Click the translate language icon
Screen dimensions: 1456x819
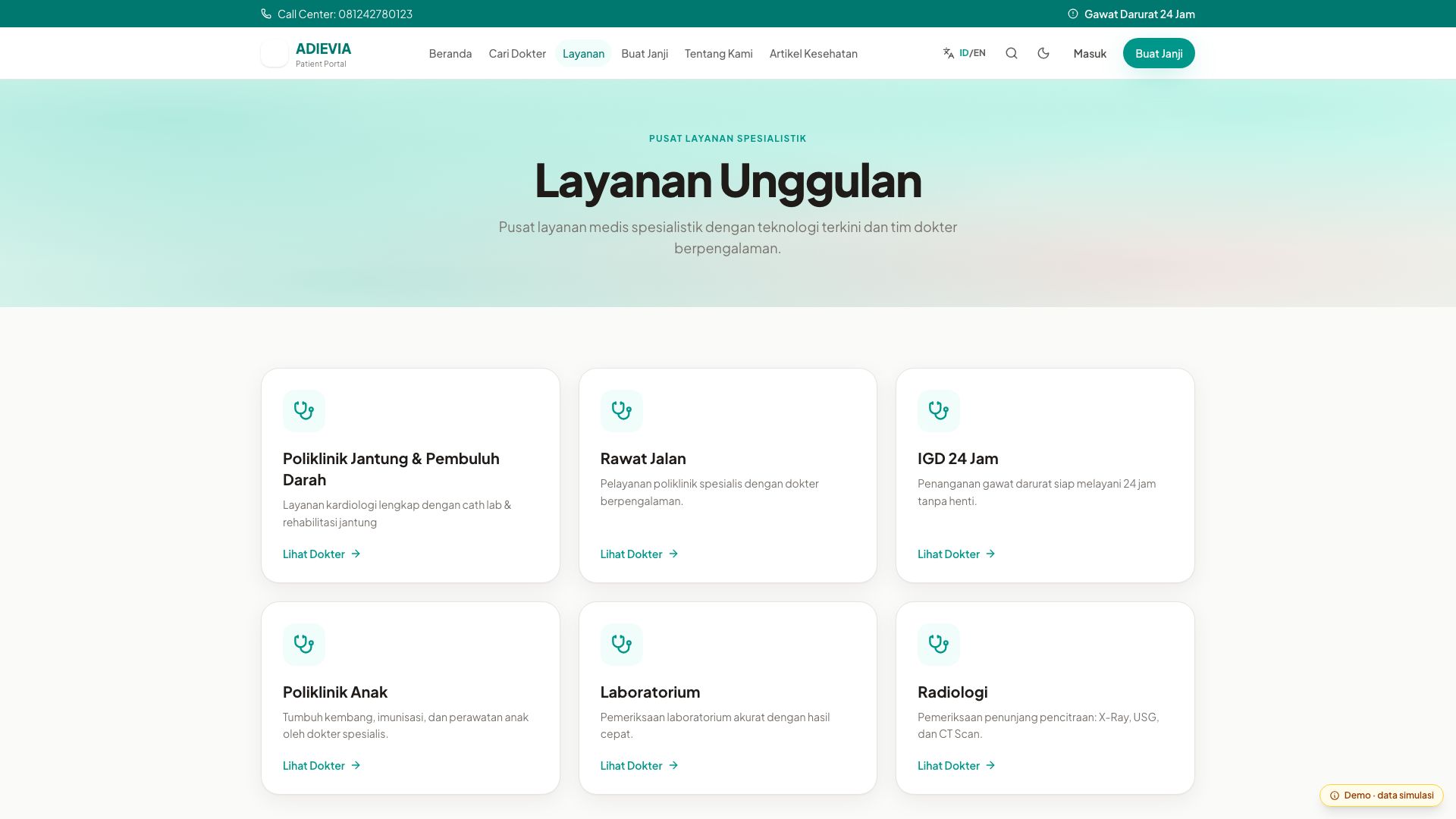(949, 53)
